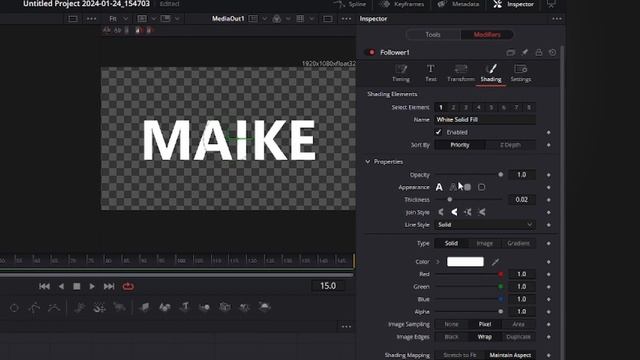Select the Polygon mask tool in toolbar
The height and width of the screenshot is (360, 640).
tap(34, 308)
